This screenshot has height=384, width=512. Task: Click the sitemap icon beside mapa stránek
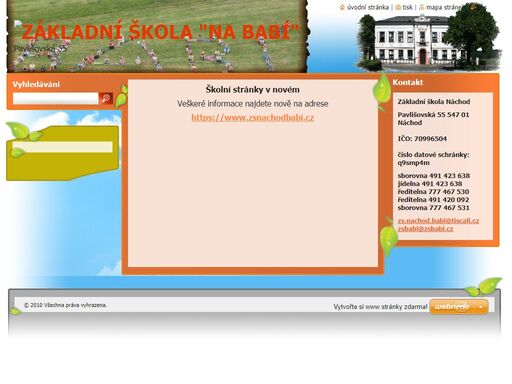(x=422, y=7)
